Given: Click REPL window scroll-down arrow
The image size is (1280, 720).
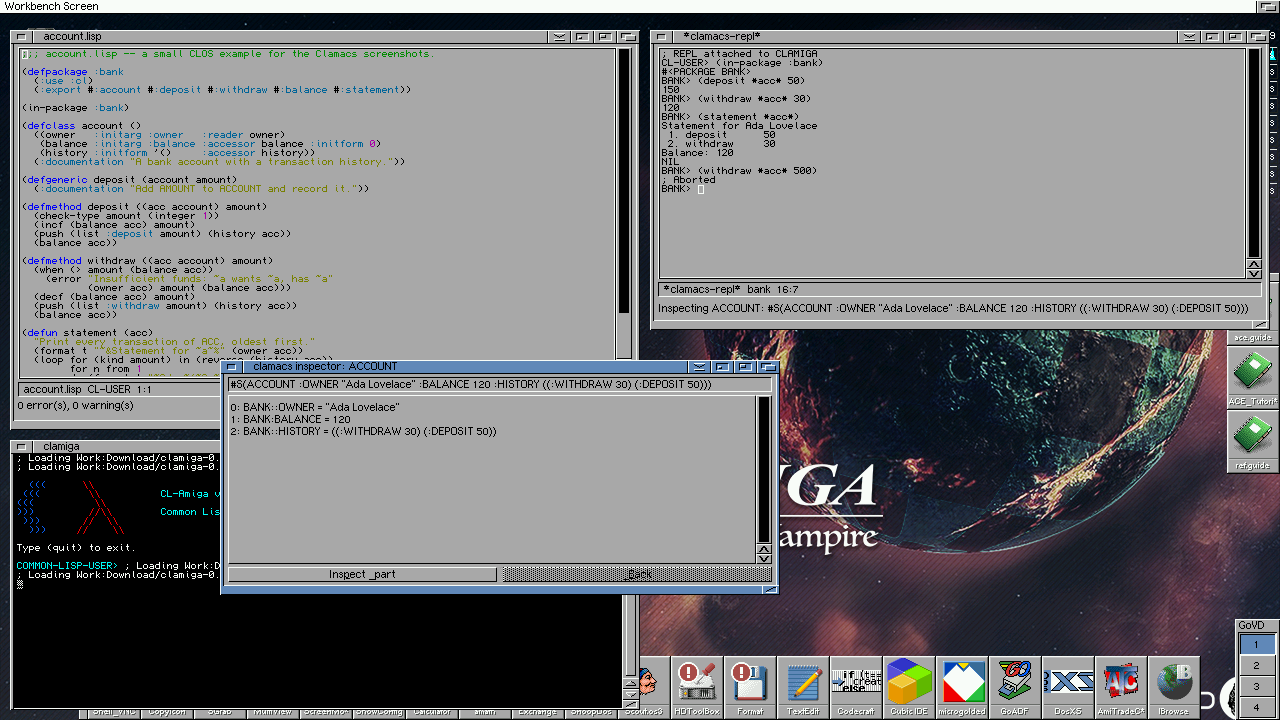Looking at the screenshot, I should tap(1254, 274).
